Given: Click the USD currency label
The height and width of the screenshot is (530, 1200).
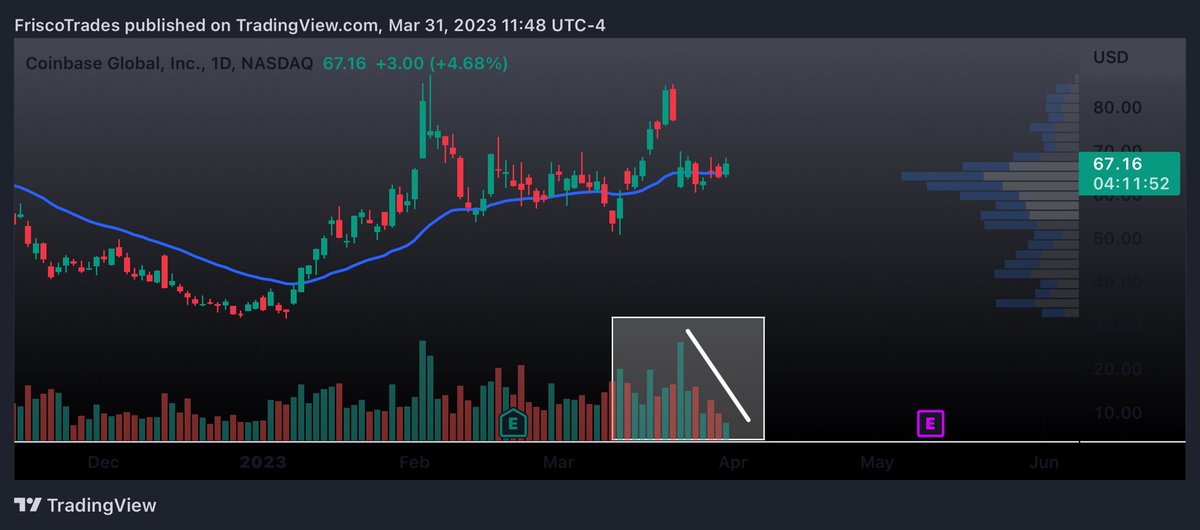Looking at the screenshot, I should click(x=1111, y=57).
